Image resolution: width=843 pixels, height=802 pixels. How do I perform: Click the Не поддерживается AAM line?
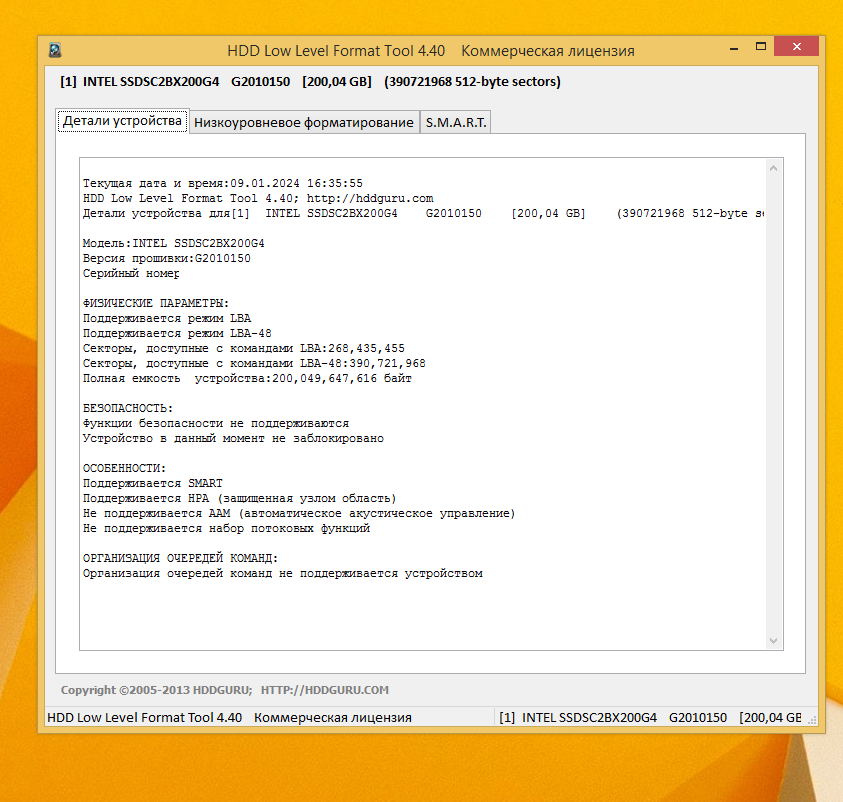(x=299, y=514)
